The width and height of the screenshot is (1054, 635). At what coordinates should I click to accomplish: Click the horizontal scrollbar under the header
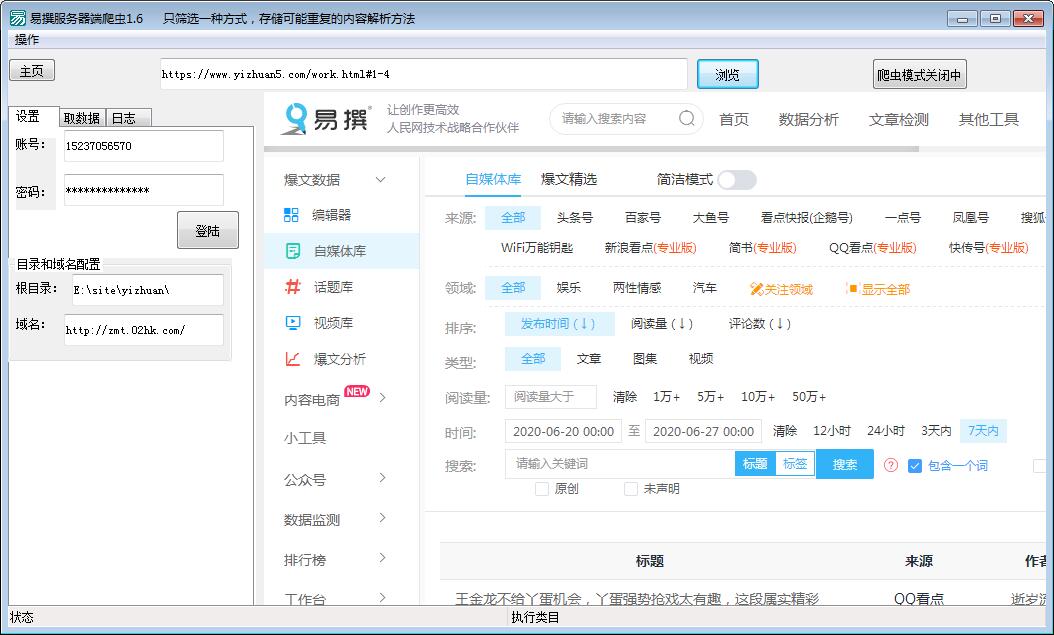click(592, 149)
